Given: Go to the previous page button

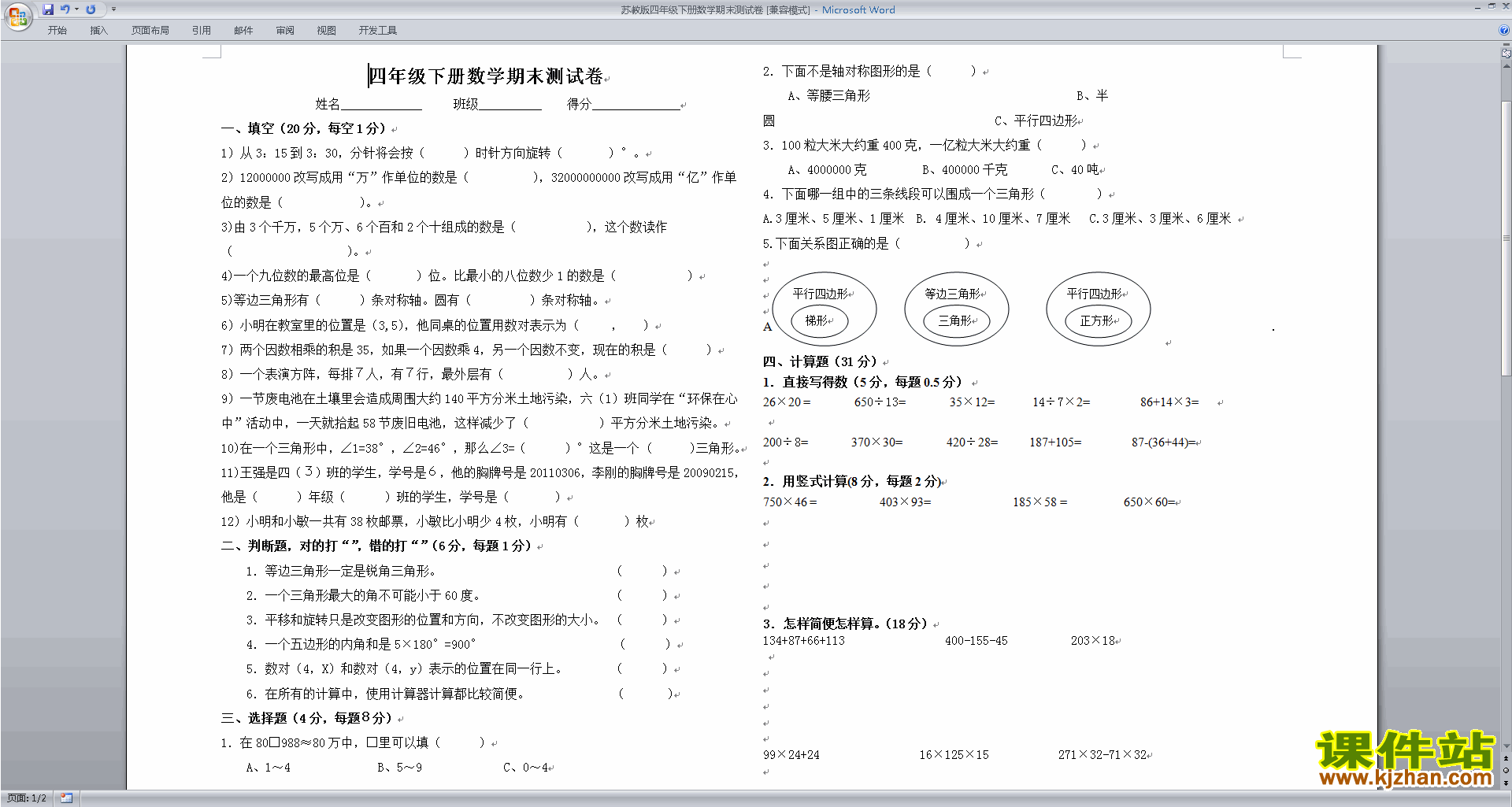Looking at the screenshot, I should coord(1506,759).
